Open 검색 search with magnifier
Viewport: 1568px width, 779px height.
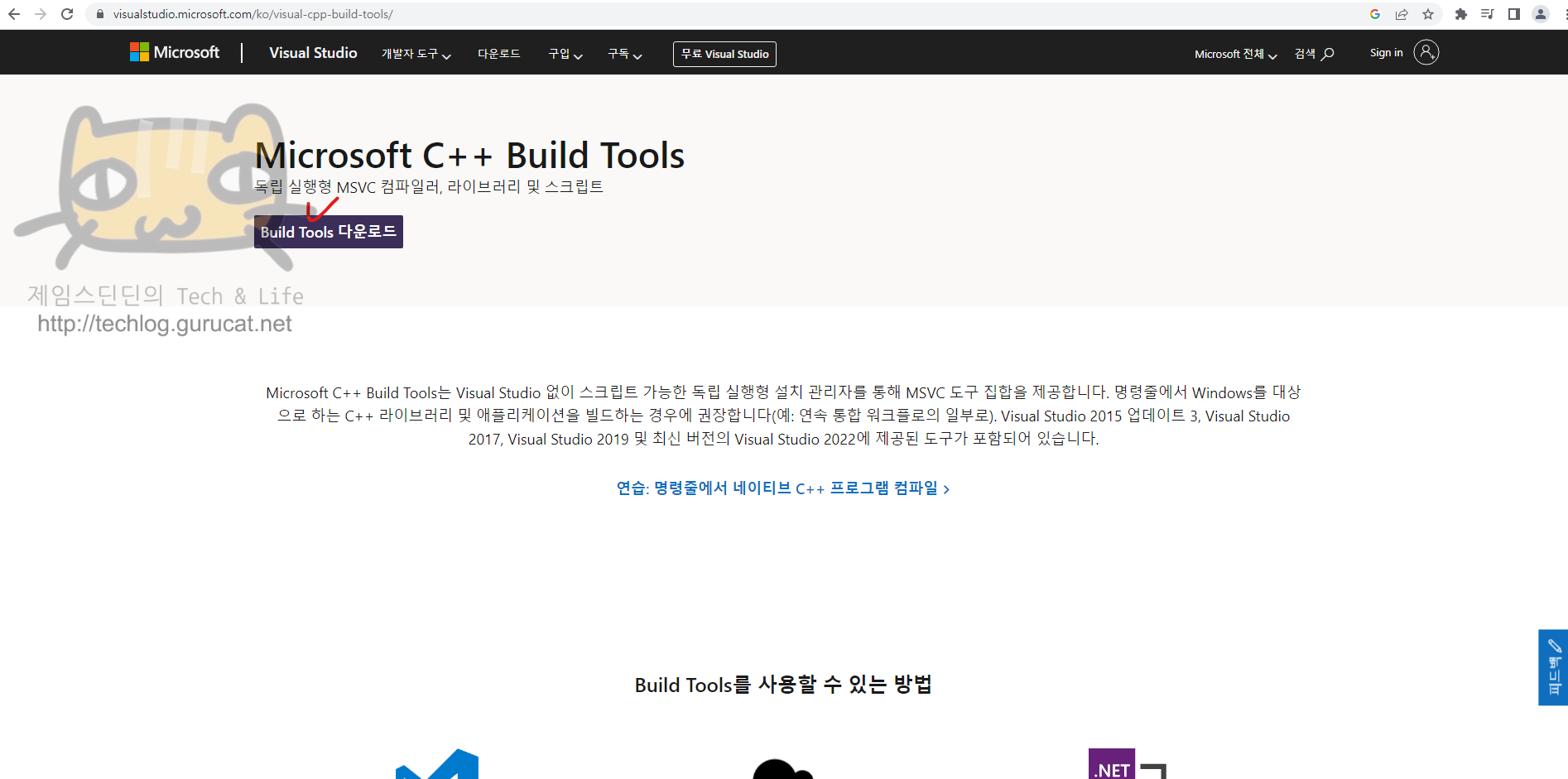coord(1315,54)
